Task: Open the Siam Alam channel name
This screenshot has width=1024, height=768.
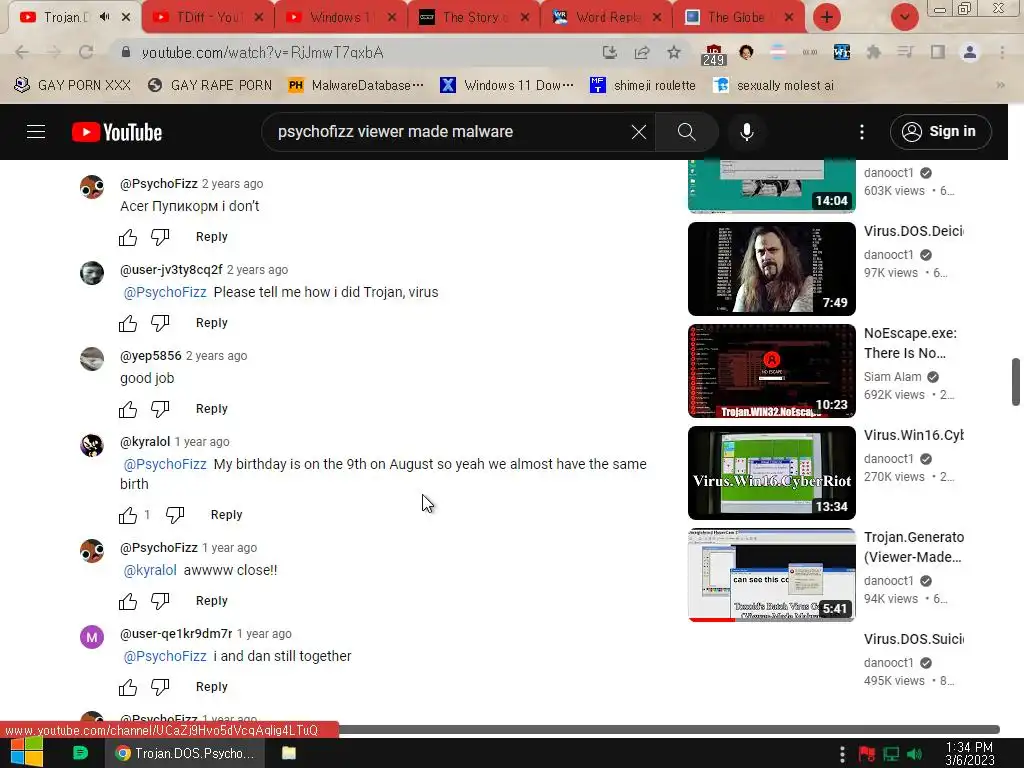Action: pyautogui.click(x=892, y=377)
